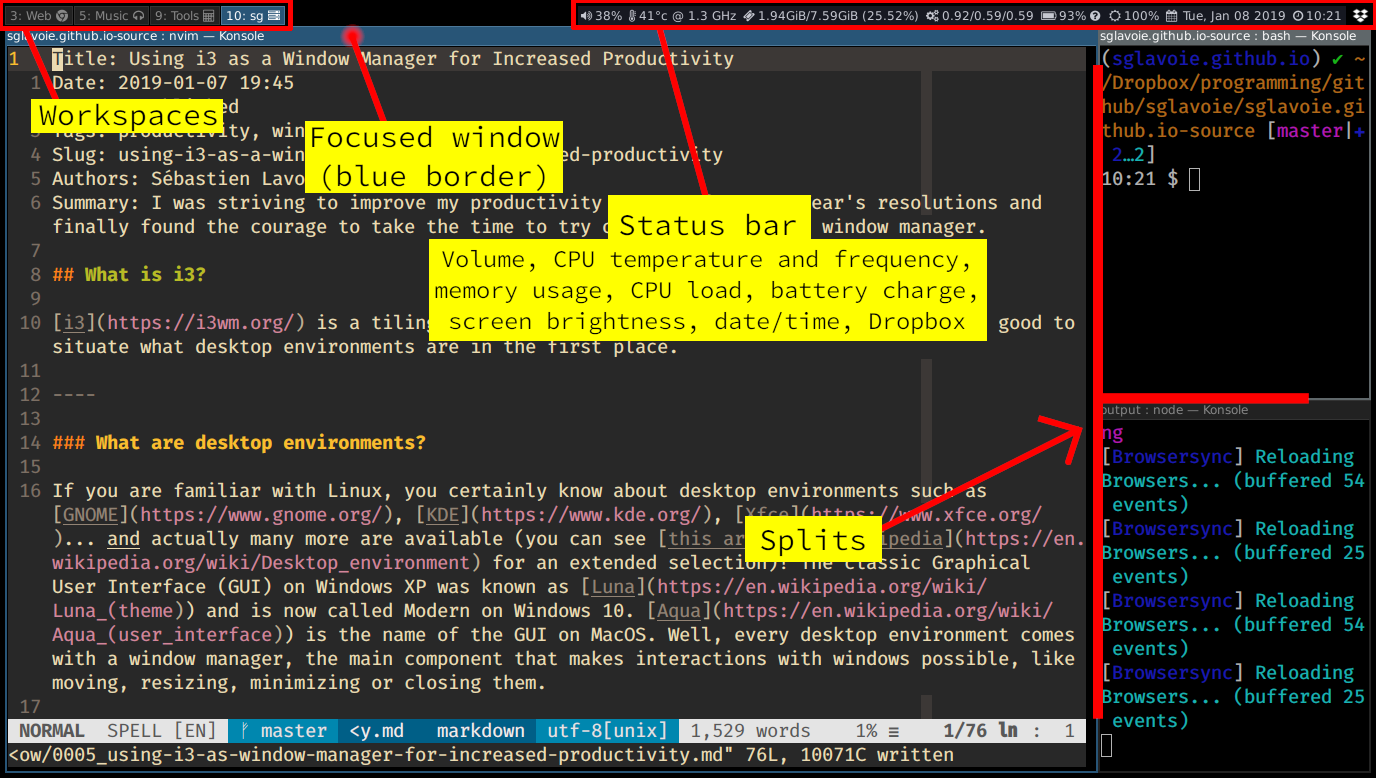
Task: Click the battery charge icon
Action: click(x=1048, y=16)
